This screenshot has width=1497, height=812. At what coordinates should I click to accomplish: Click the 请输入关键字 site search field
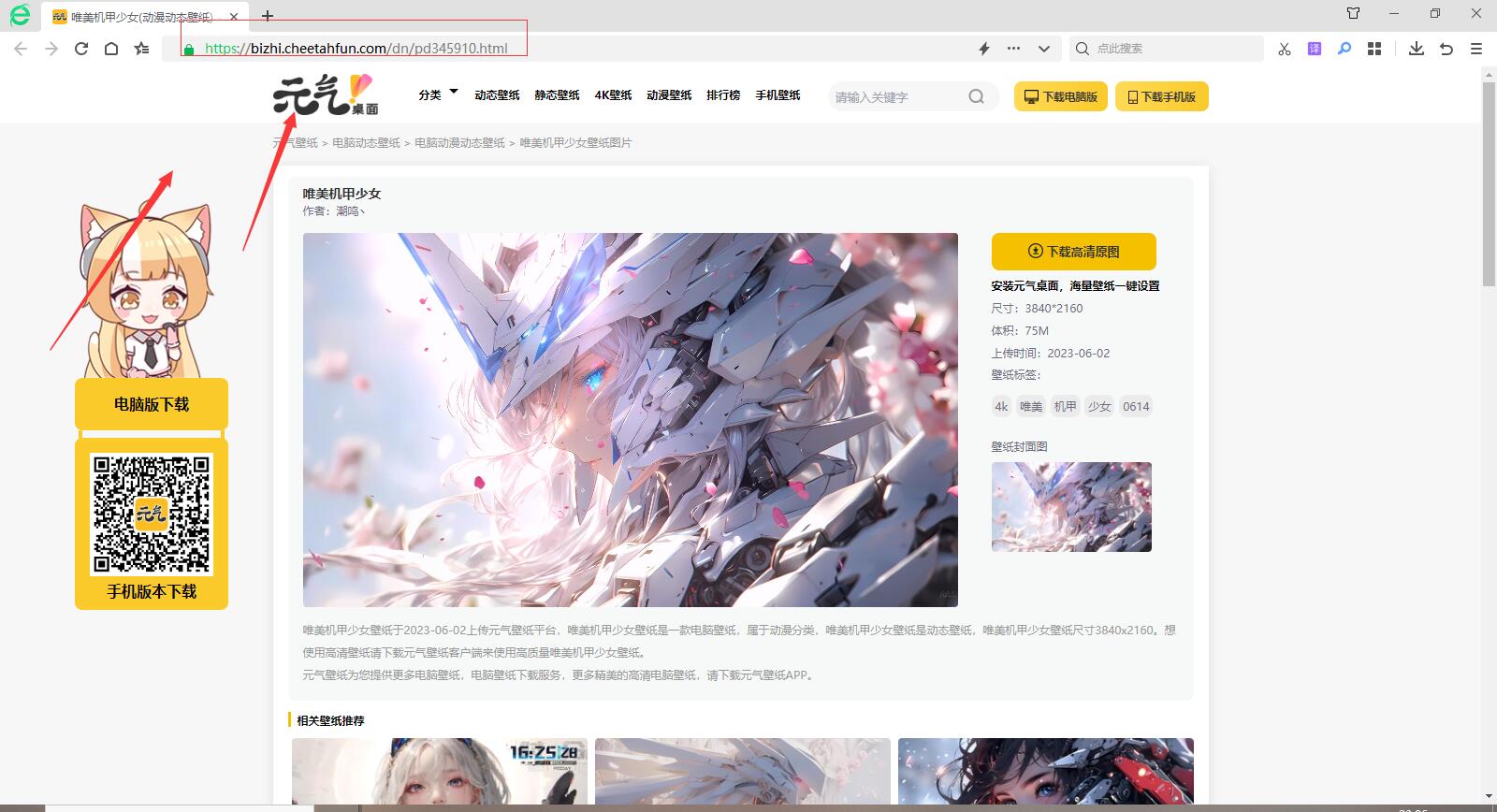896,96
